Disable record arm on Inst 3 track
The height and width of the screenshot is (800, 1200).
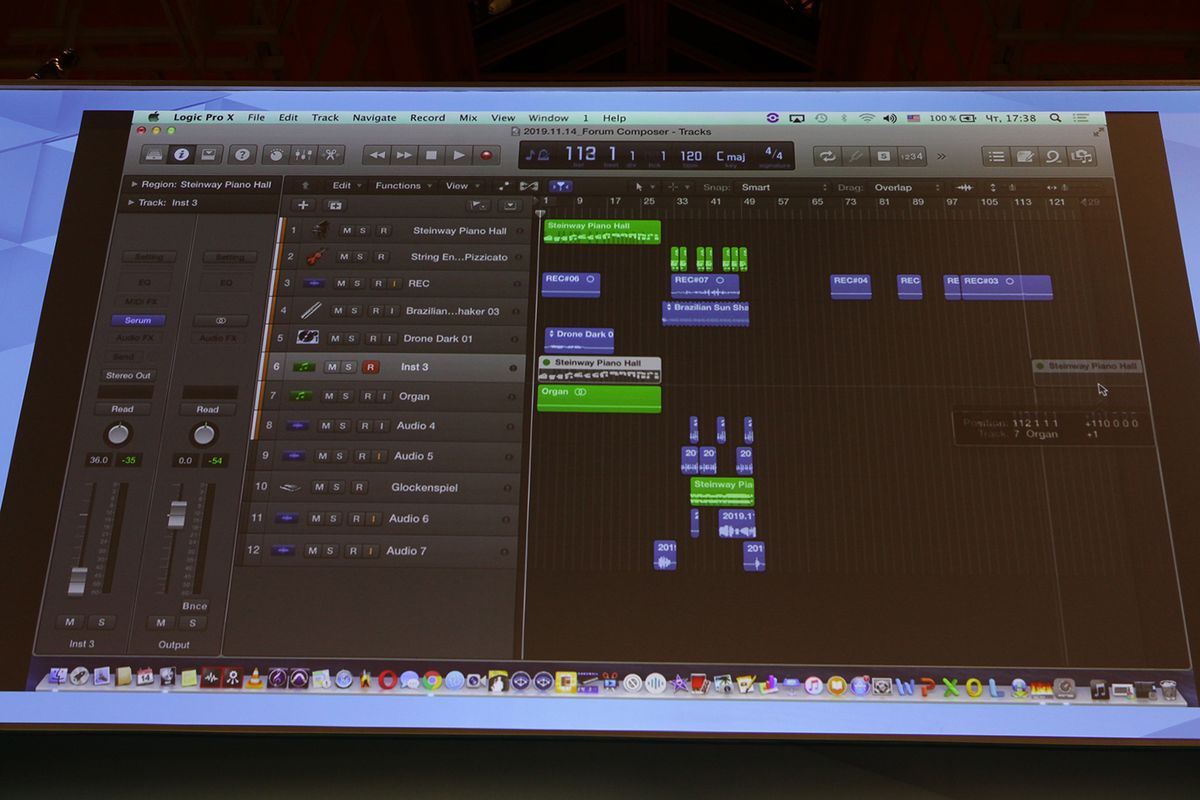370,367
